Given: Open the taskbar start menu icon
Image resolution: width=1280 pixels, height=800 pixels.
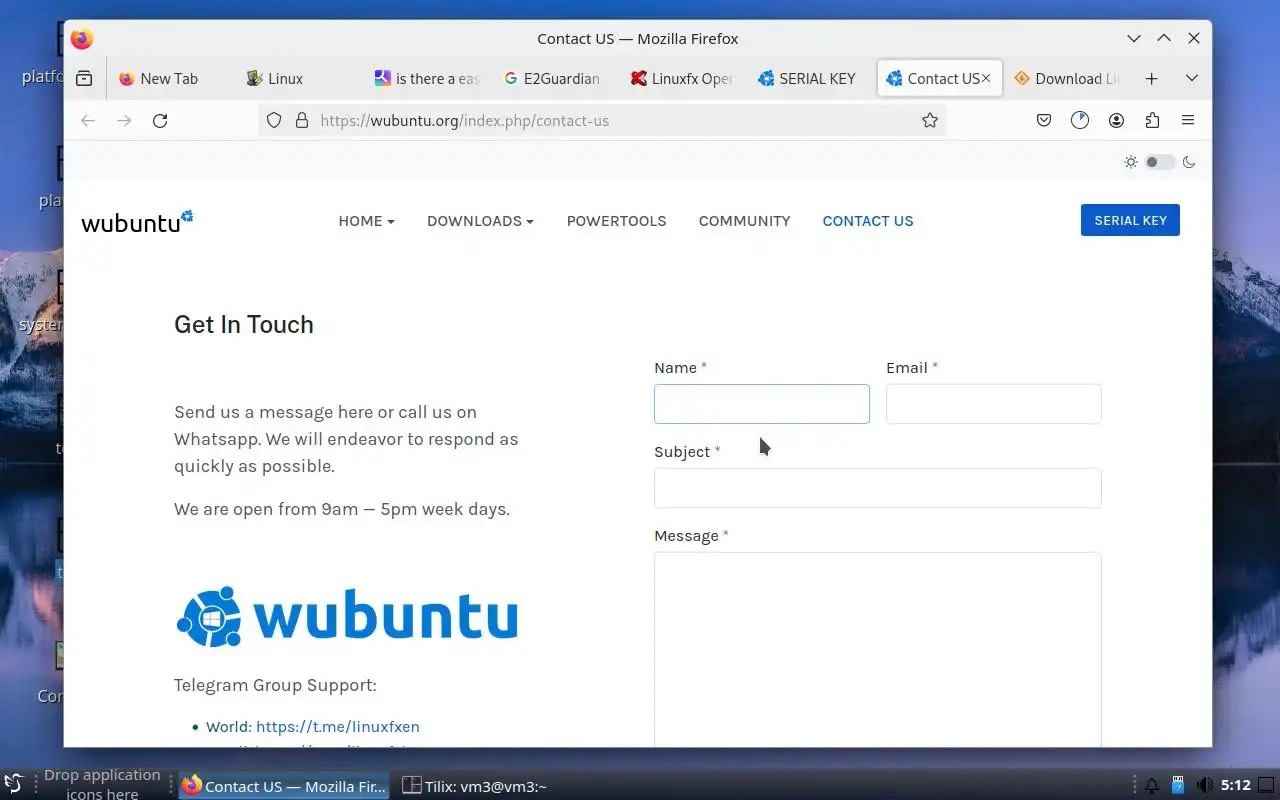Looking at the screenshot, I should (13, 785).
